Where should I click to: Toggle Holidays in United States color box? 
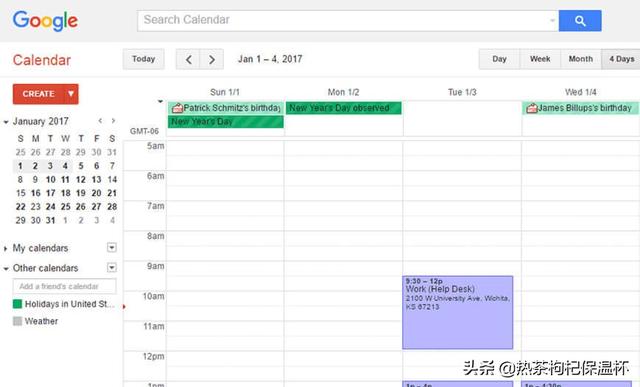coord(17,304)
